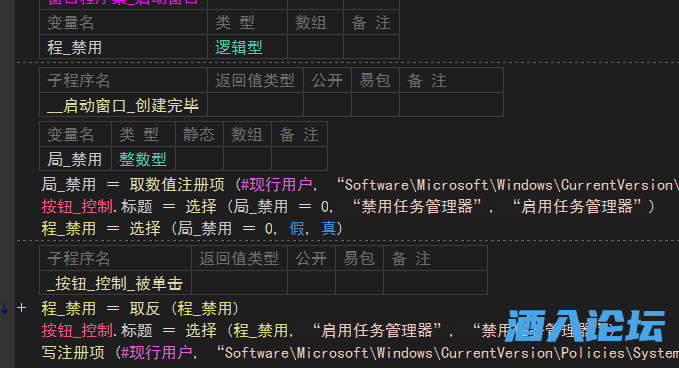Select the _按钮_控制_被单击 subroutine name
The width and height of the screenshot is (679, 368).
(115, 283)
